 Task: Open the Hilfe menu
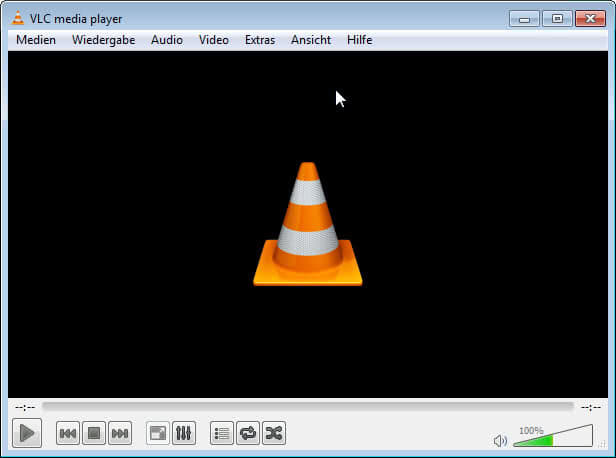coord(359,40)
